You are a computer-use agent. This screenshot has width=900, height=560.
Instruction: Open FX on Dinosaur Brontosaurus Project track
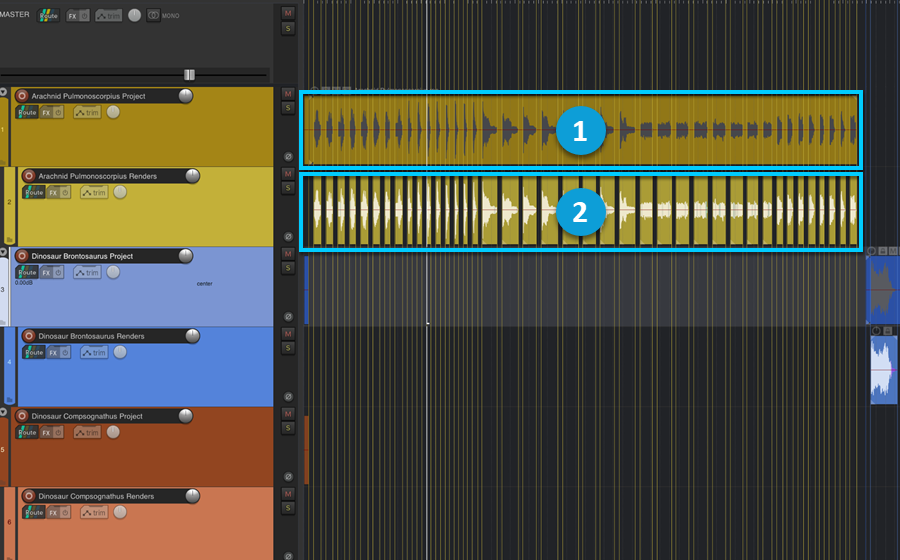click(x=46, y=273)
